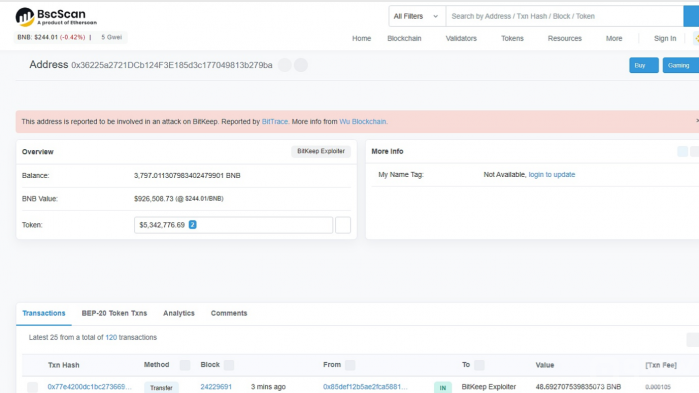This screenshot has width=699, height=393.
Task: Click the search by address input field
Action: pyautogui.click(x=564, y=16)
